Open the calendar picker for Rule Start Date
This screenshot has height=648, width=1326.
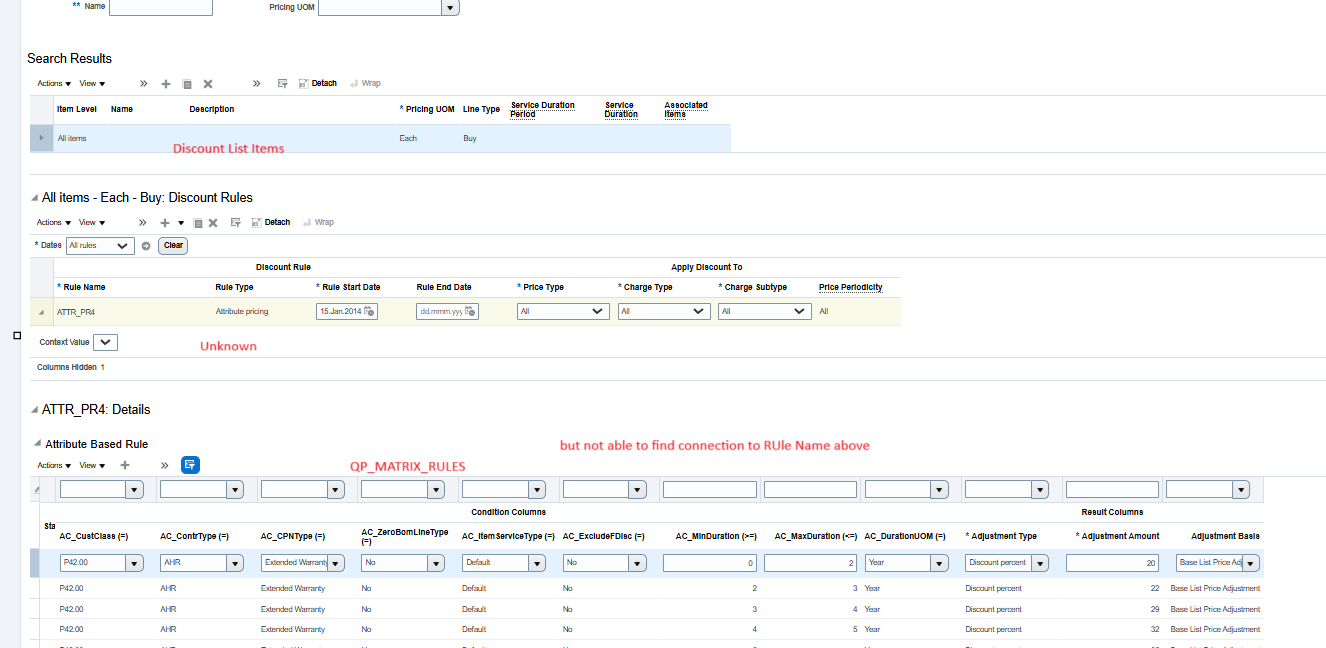368,311
